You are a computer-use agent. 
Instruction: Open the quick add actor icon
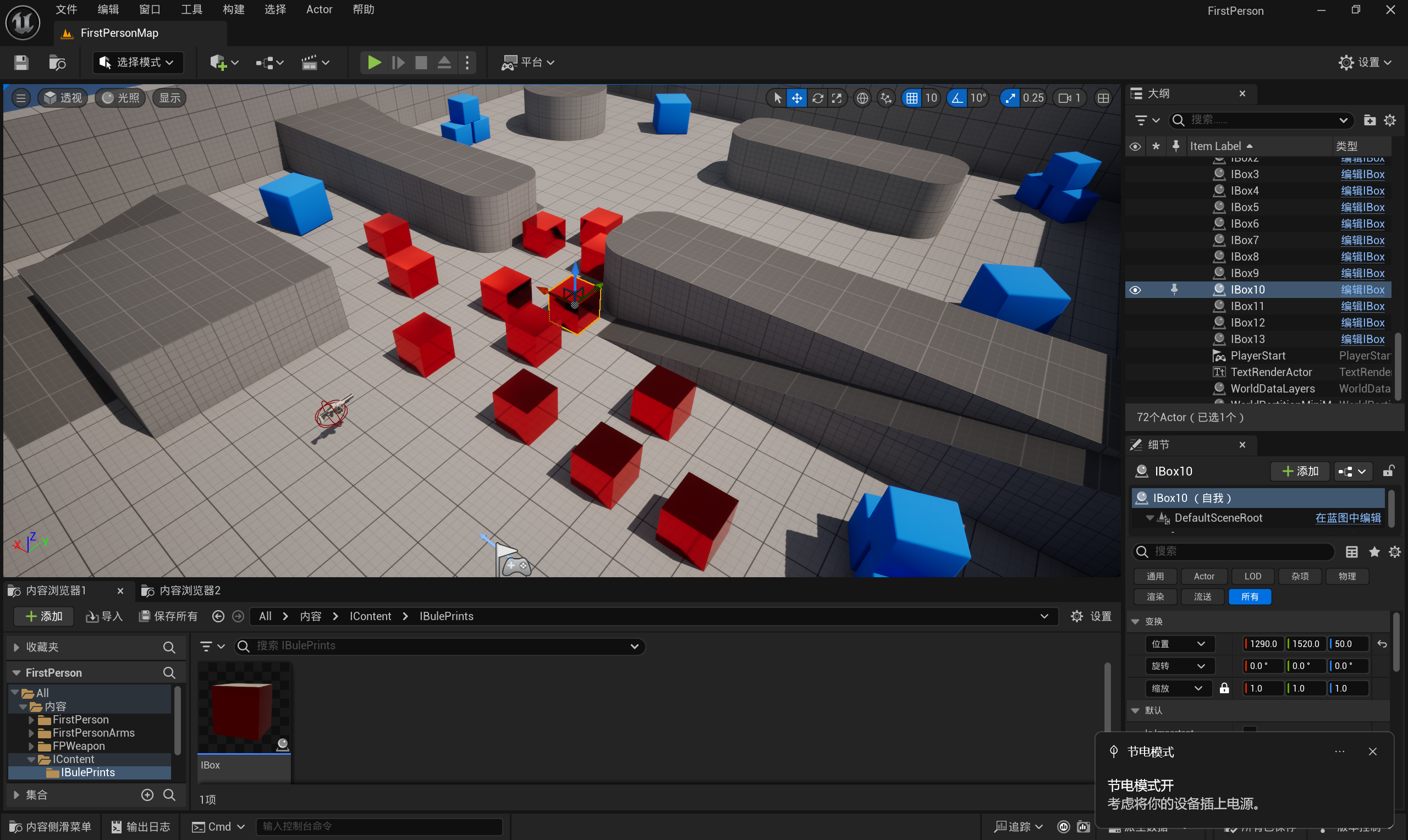point(218,62)
